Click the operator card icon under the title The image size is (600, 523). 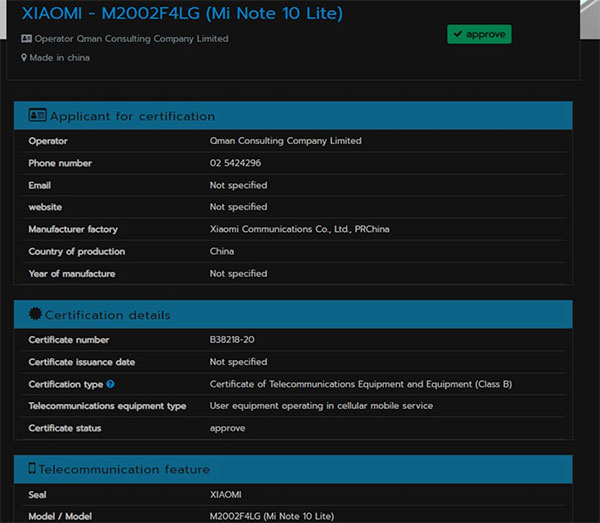pyautogui.click(x=26, y=39)
